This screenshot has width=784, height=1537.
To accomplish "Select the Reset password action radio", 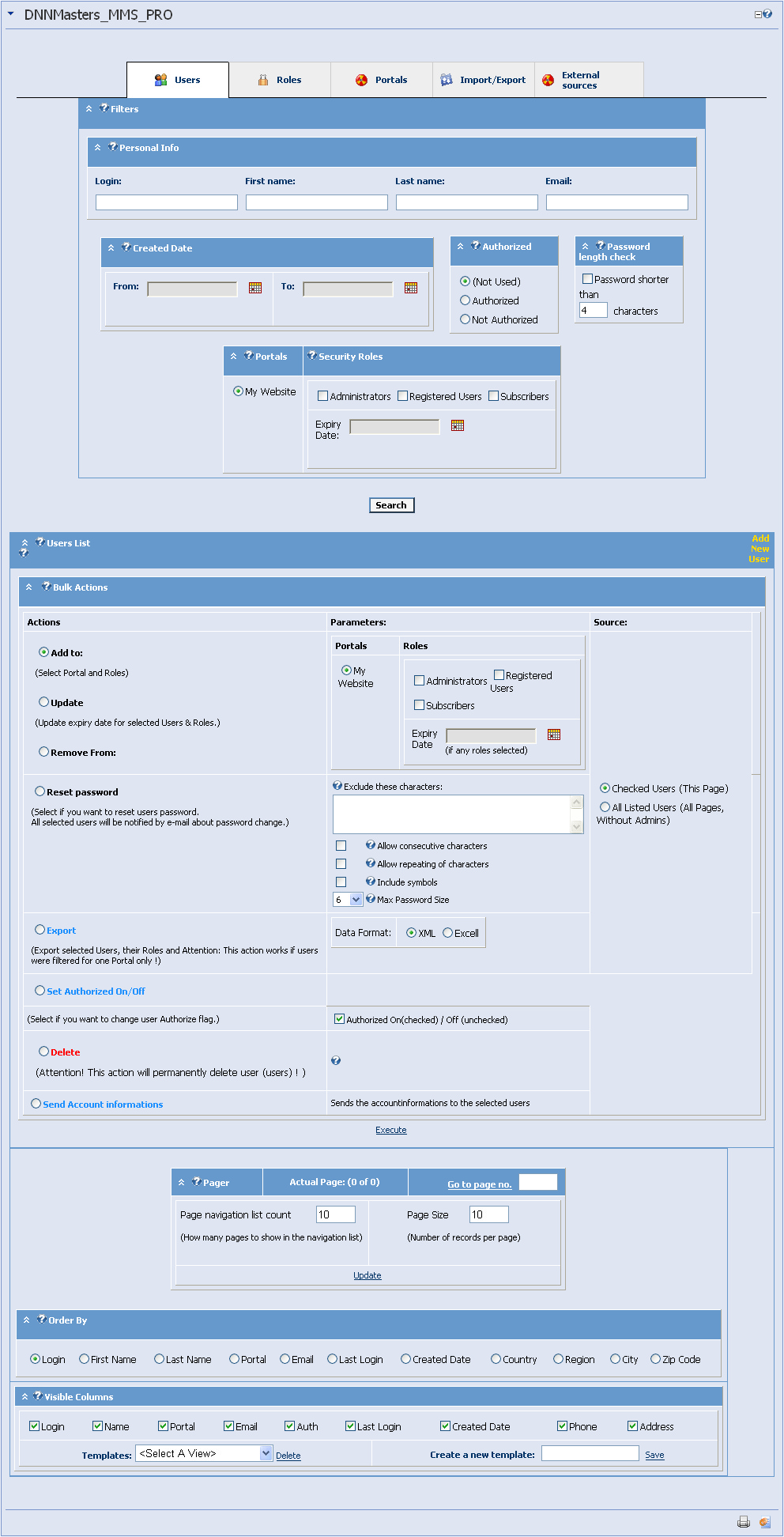I will point(40,791).
